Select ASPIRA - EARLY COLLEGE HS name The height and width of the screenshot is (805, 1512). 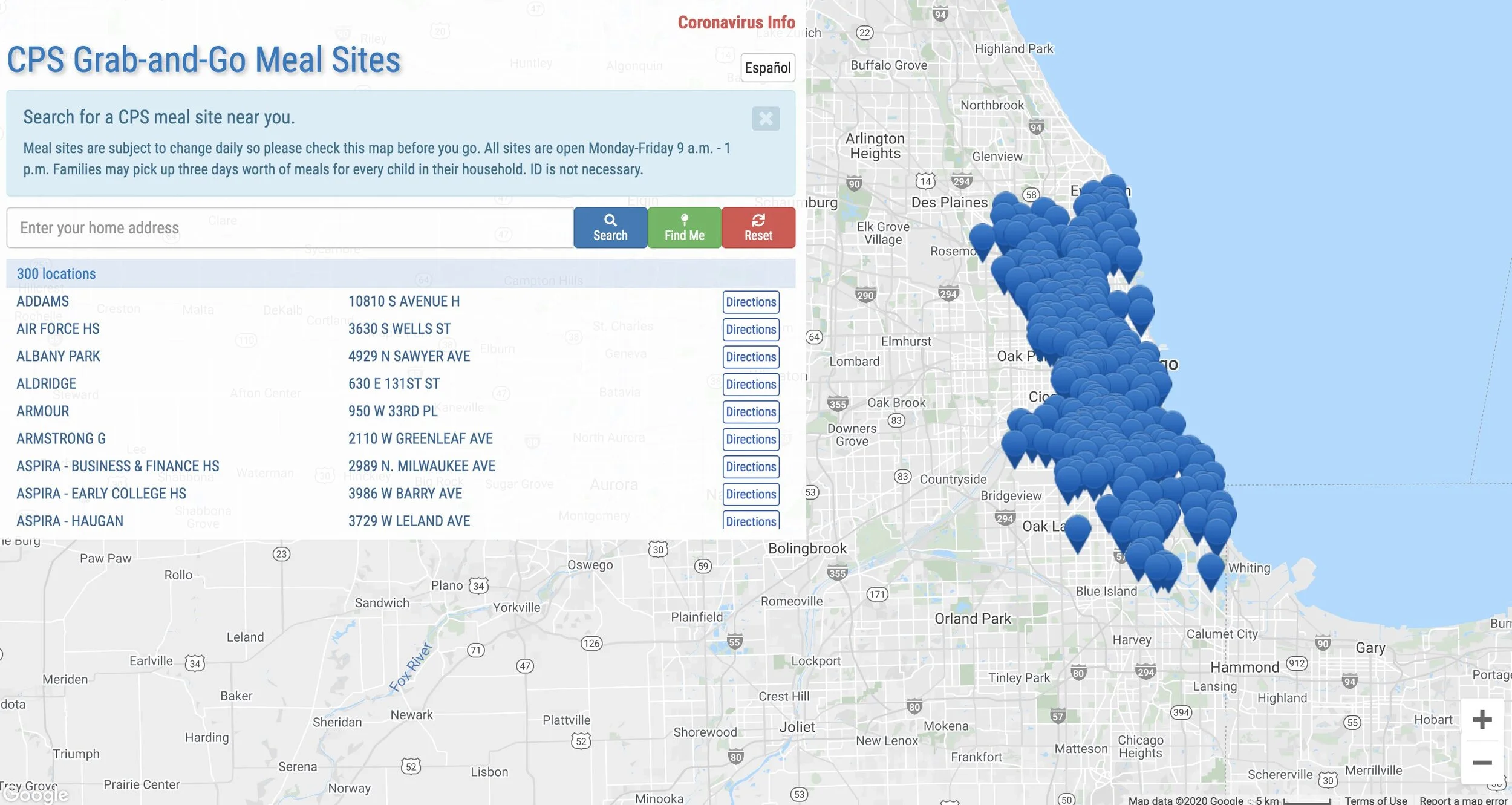(102, 494)
